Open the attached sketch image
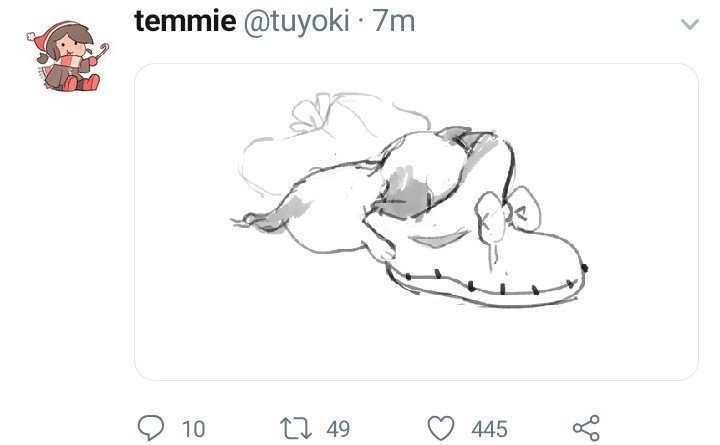720x445 pixels. point(416,222)
